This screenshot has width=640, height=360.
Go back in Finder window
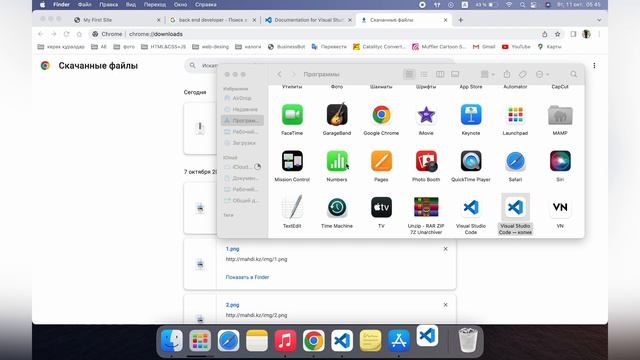point(280,74)
